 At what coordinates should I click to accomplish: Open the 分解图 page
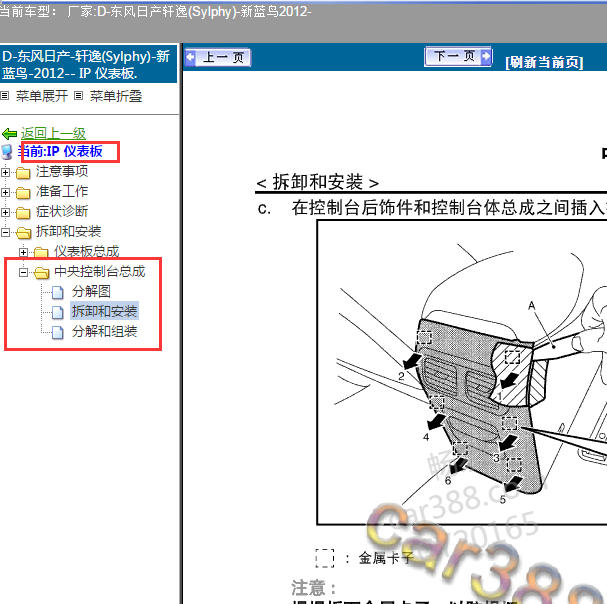tap(91, 292)
